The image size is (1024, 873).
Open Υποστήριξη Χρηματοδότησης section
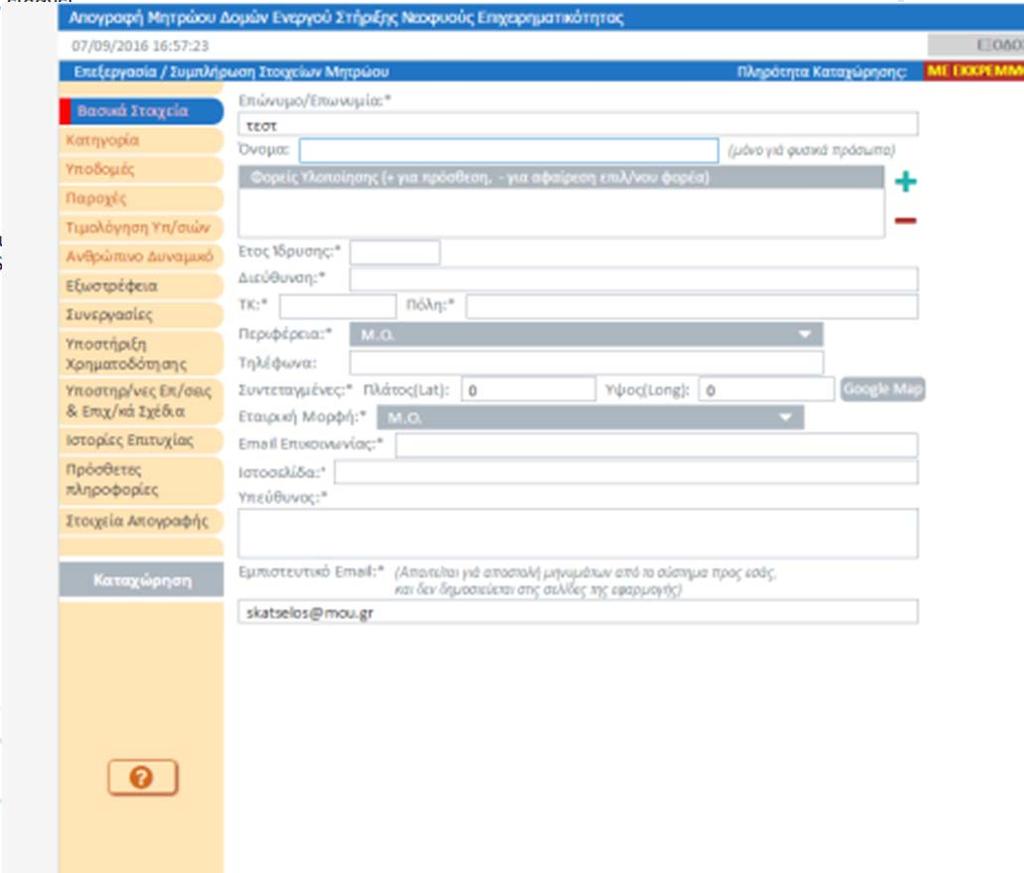pos(141,354)
